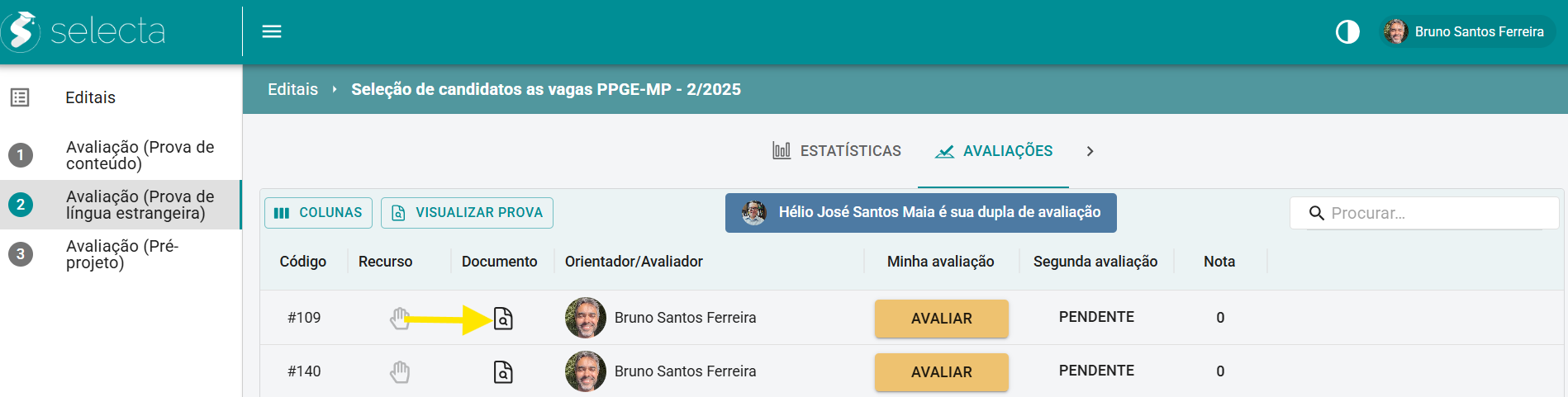Click Avaliar for candidate #109
Screen dimensions: 1568x397
(x=942, y=319)
